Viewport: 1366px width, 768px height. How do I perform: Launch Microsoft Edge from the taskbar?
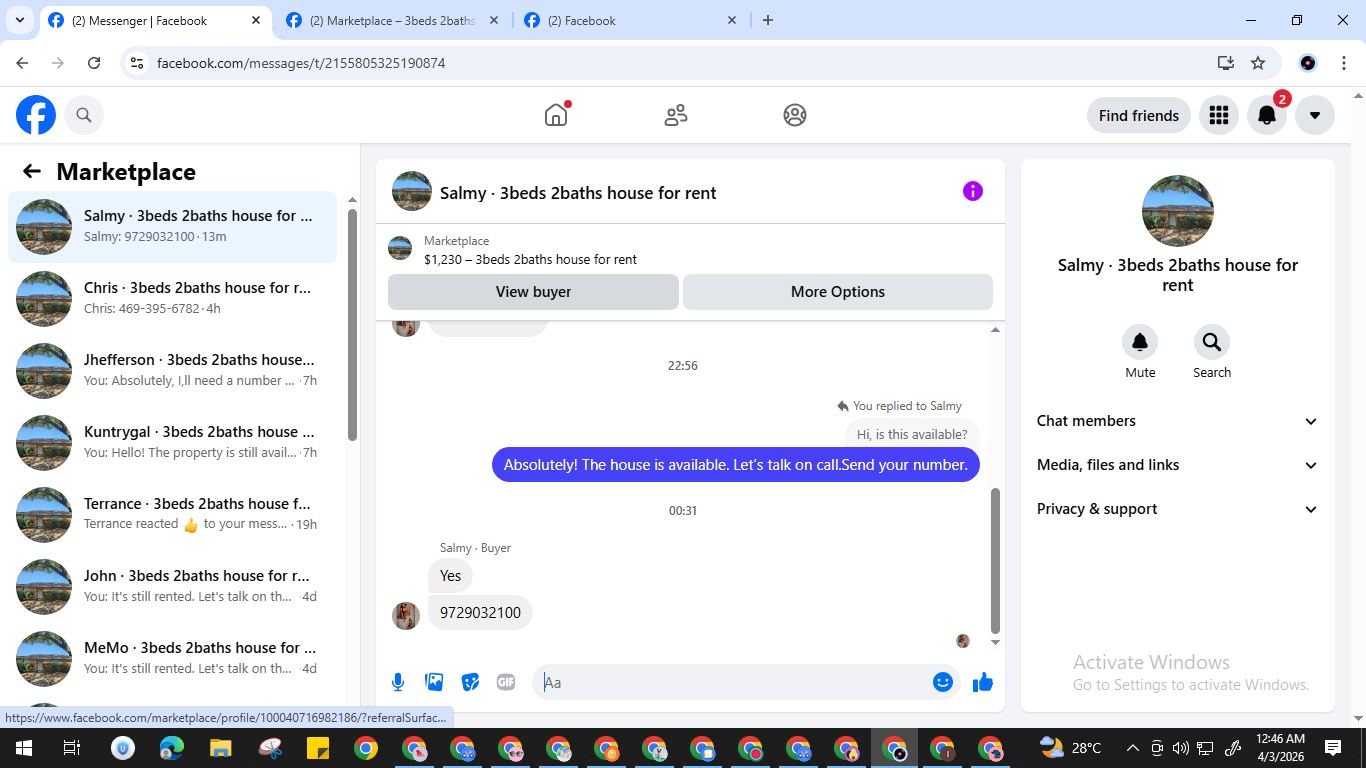[x=172, y=748]
